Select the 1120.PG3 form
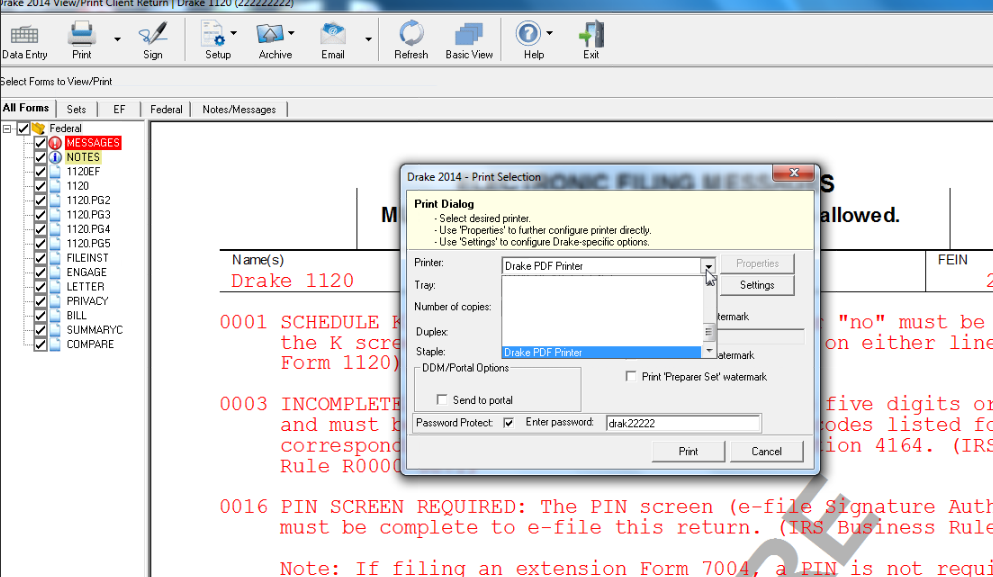The width and height of the screenshot is (993, 577). click(x=89, y=215)
